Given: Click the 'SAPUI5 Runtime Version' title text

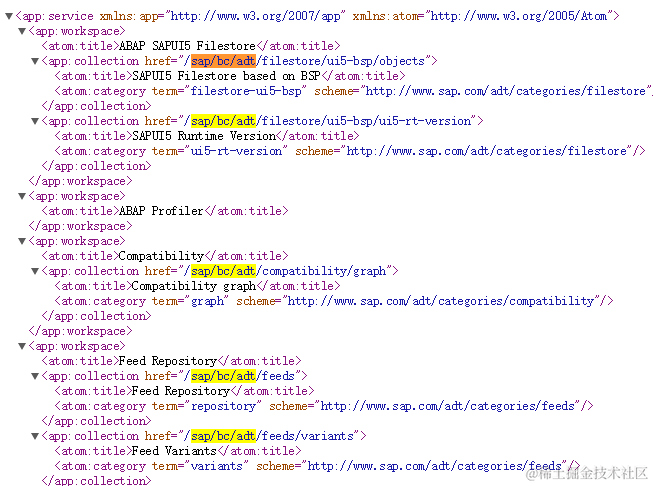Looking at the screenshot, I should tap(204, 136).
